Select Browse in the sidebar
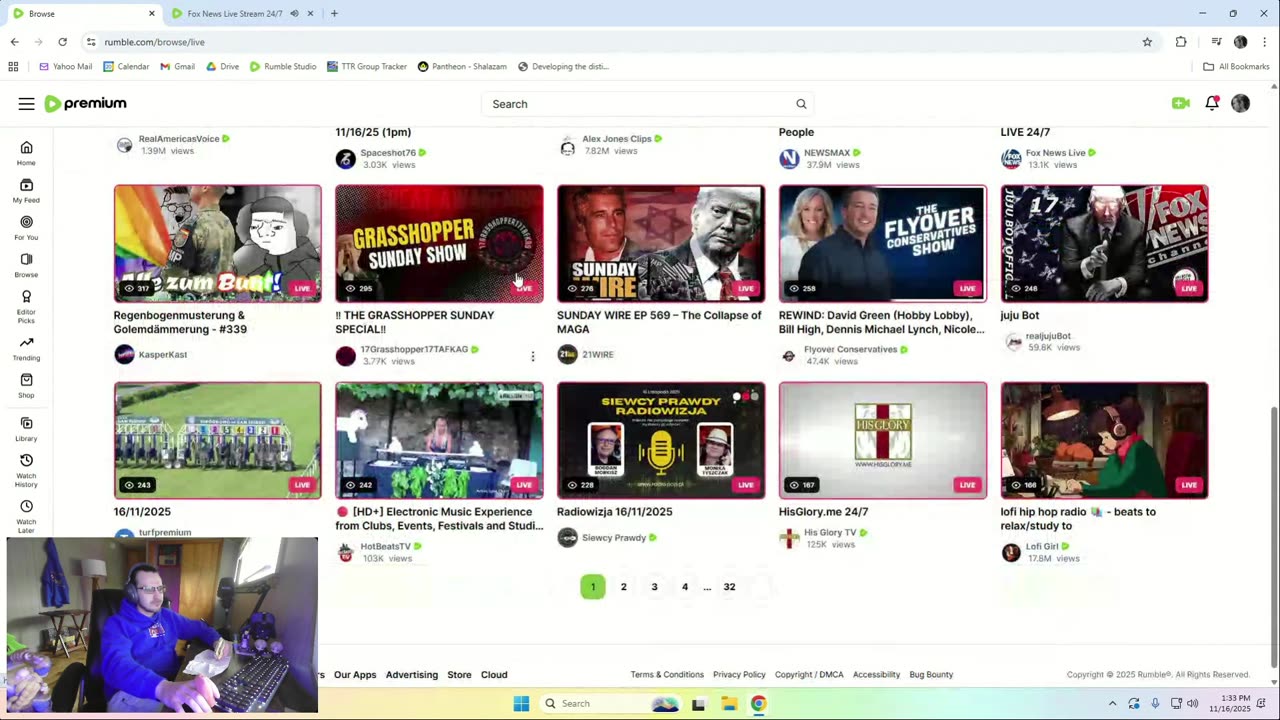Screen dimensions: 1280x720 click(x=26, y=265)
